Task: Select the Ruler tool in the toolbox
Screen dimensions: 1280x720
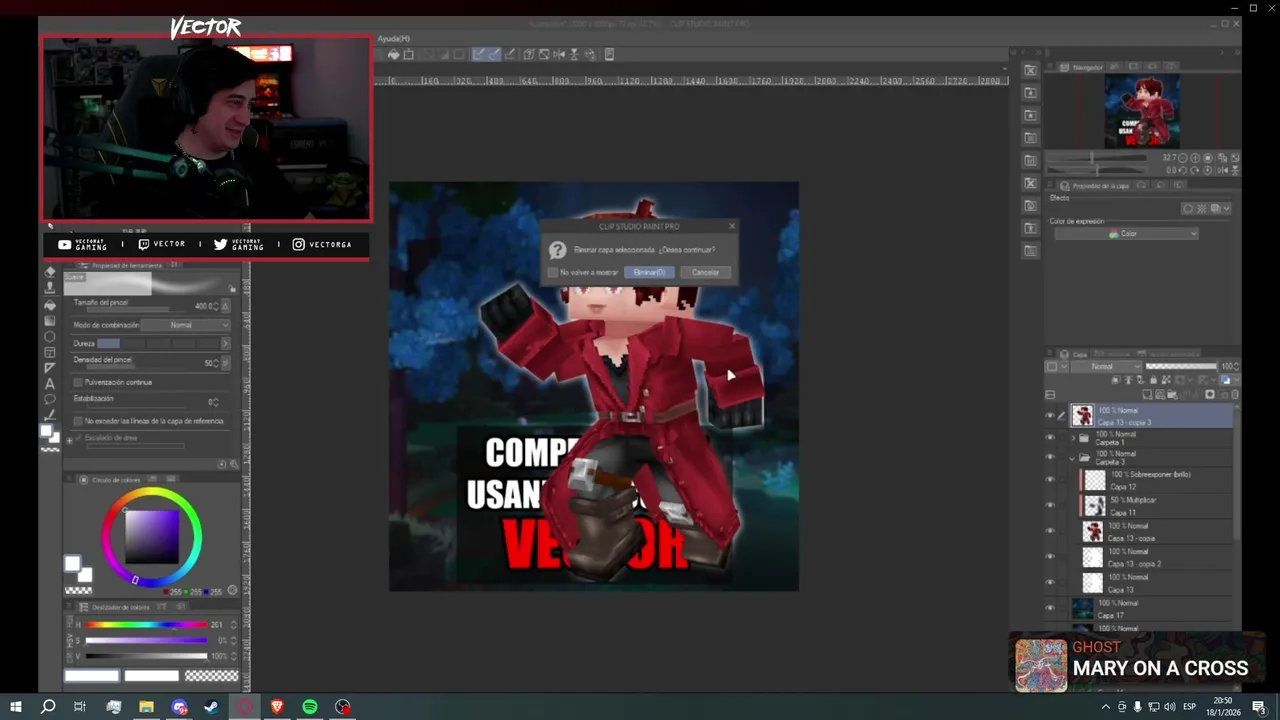Action: (49, 368)
